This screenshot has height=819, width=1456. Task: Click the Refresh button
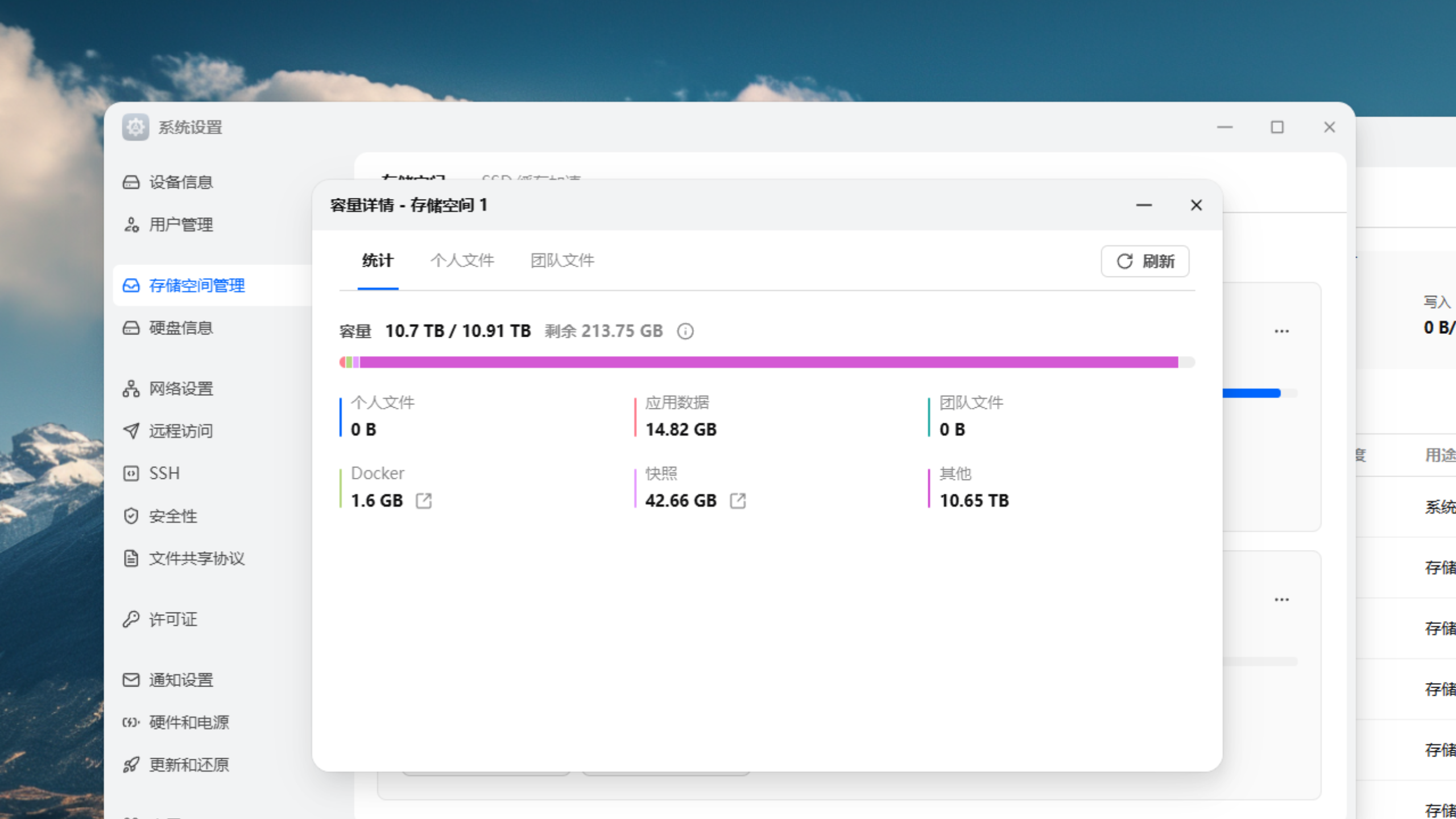coord(1145,261)
